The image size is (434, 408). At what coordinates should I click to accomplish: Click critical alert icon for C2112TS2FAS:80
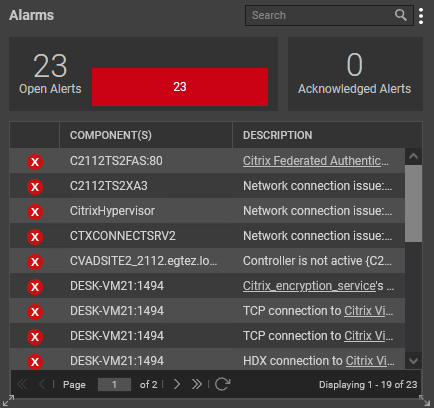coord(35,162)
